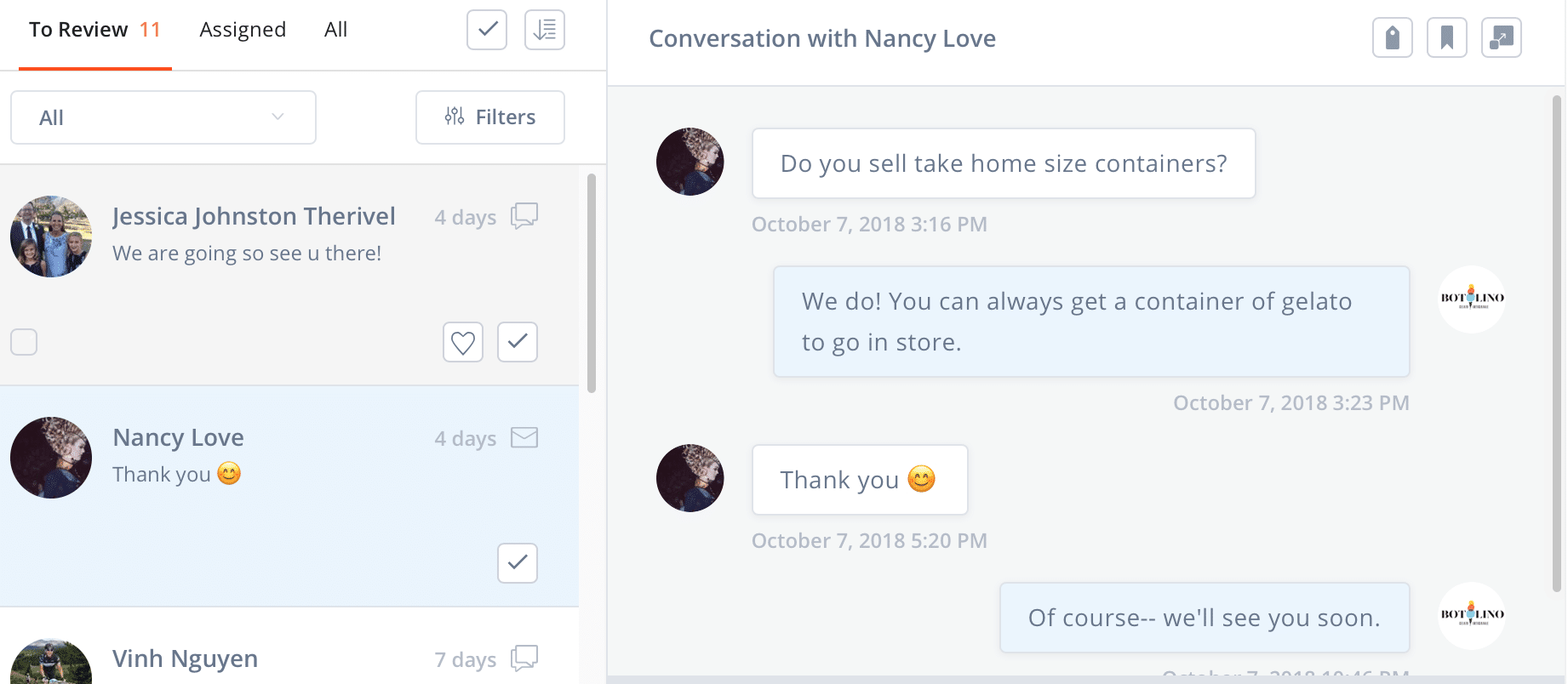The image size is (1568, 684).
Task: Click Nancy Love's avatar in the list
Action: 51,458
